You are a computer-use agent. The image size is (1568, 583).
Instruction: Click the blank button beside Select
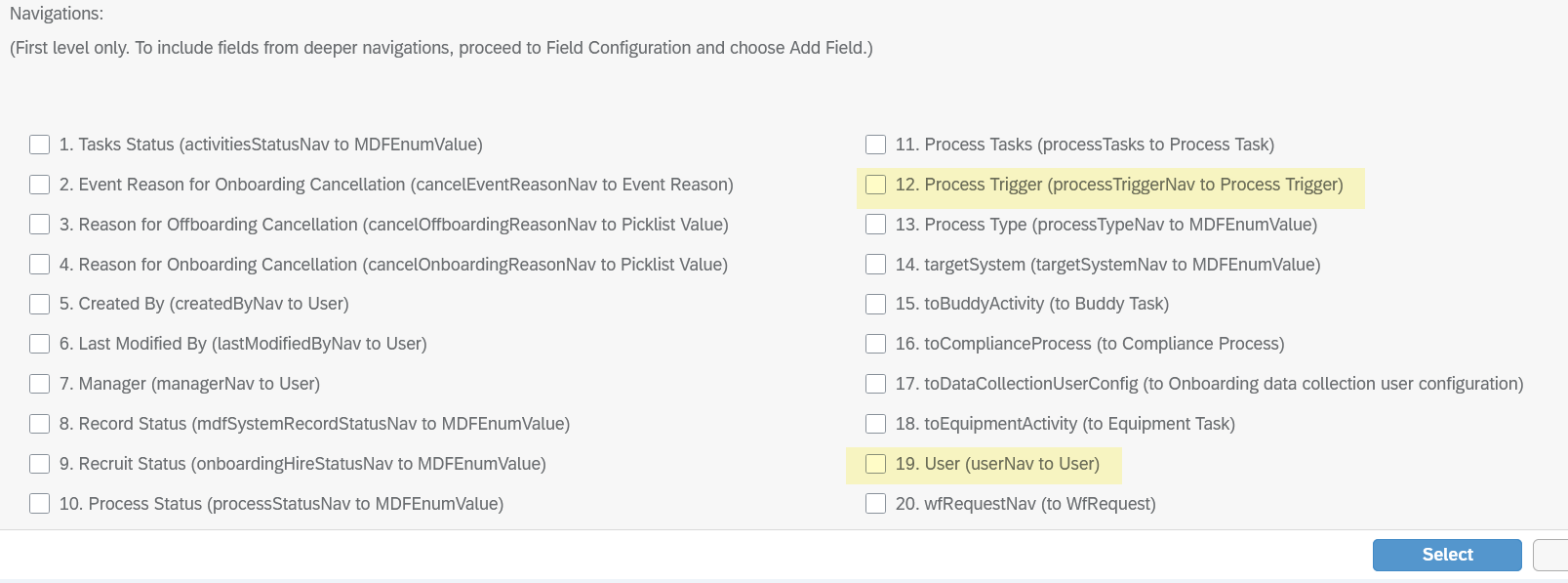(x=1550, y=555)
